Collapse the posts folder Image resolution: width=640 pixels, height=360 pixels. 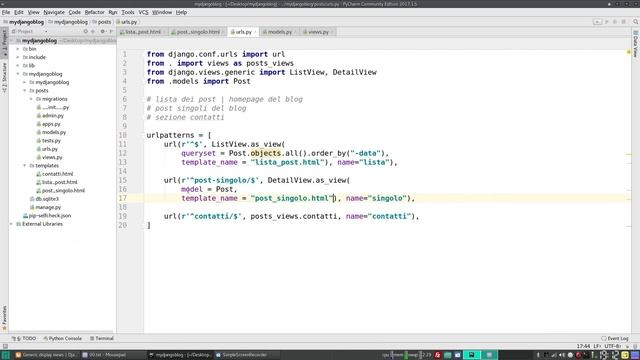24,91
